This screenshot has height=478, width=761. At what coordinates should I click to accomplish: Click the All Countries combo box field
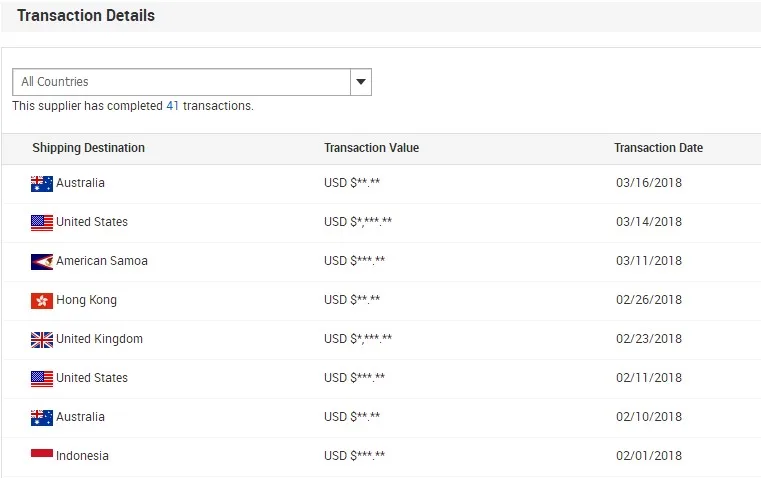click(181, 82)
